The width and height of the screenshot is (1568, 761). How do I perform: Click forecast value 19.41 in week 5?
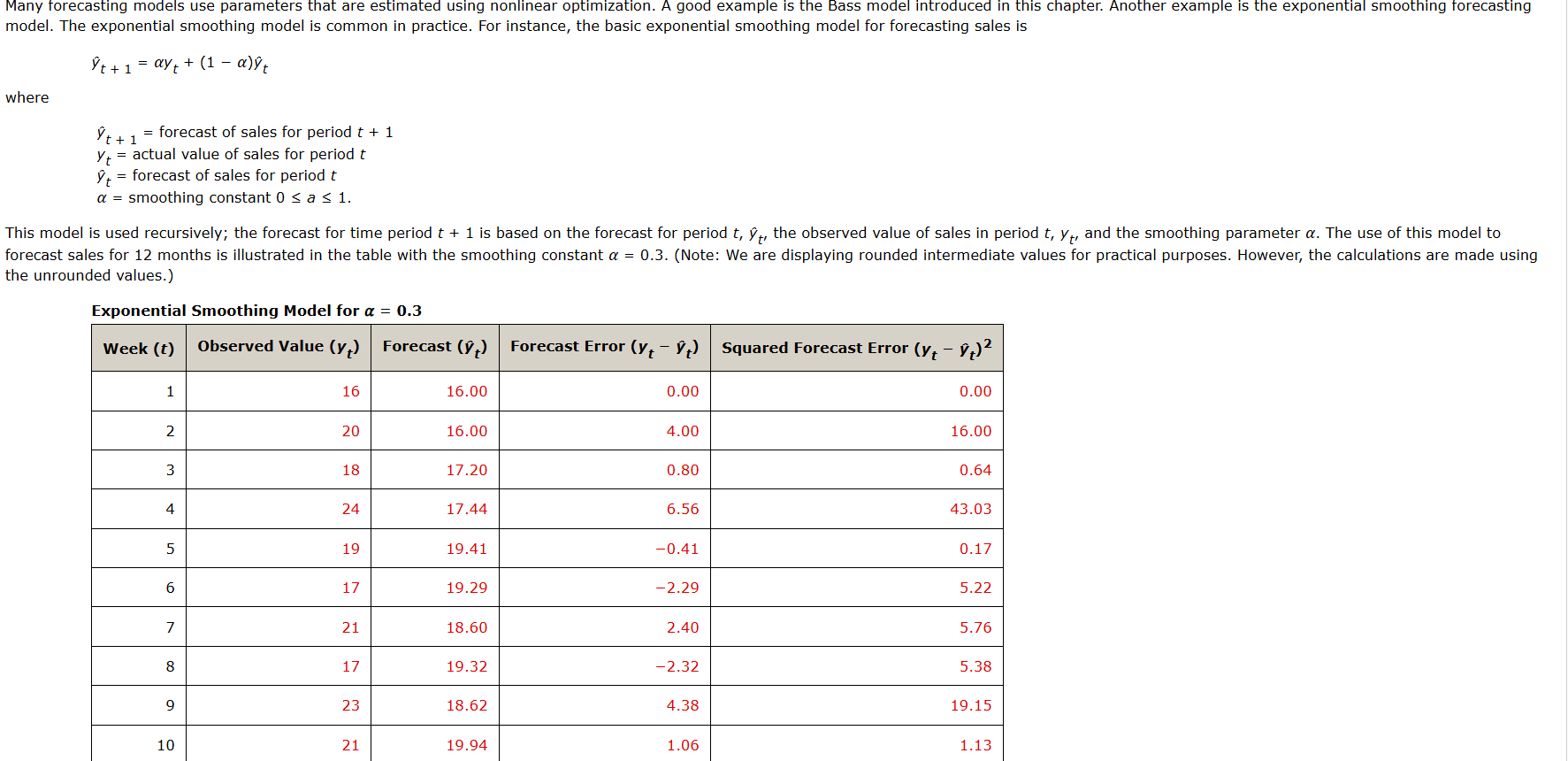467,549
